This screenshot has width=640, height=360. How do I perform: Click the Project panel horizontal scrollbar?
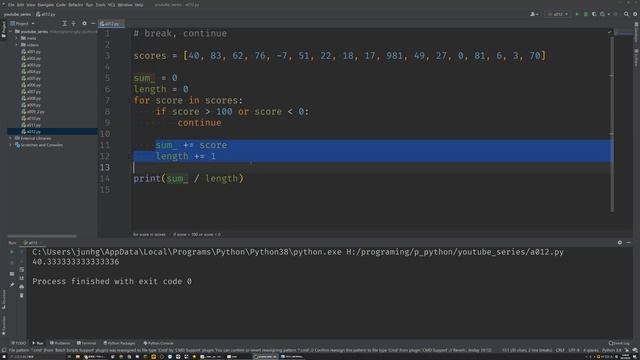42,236
